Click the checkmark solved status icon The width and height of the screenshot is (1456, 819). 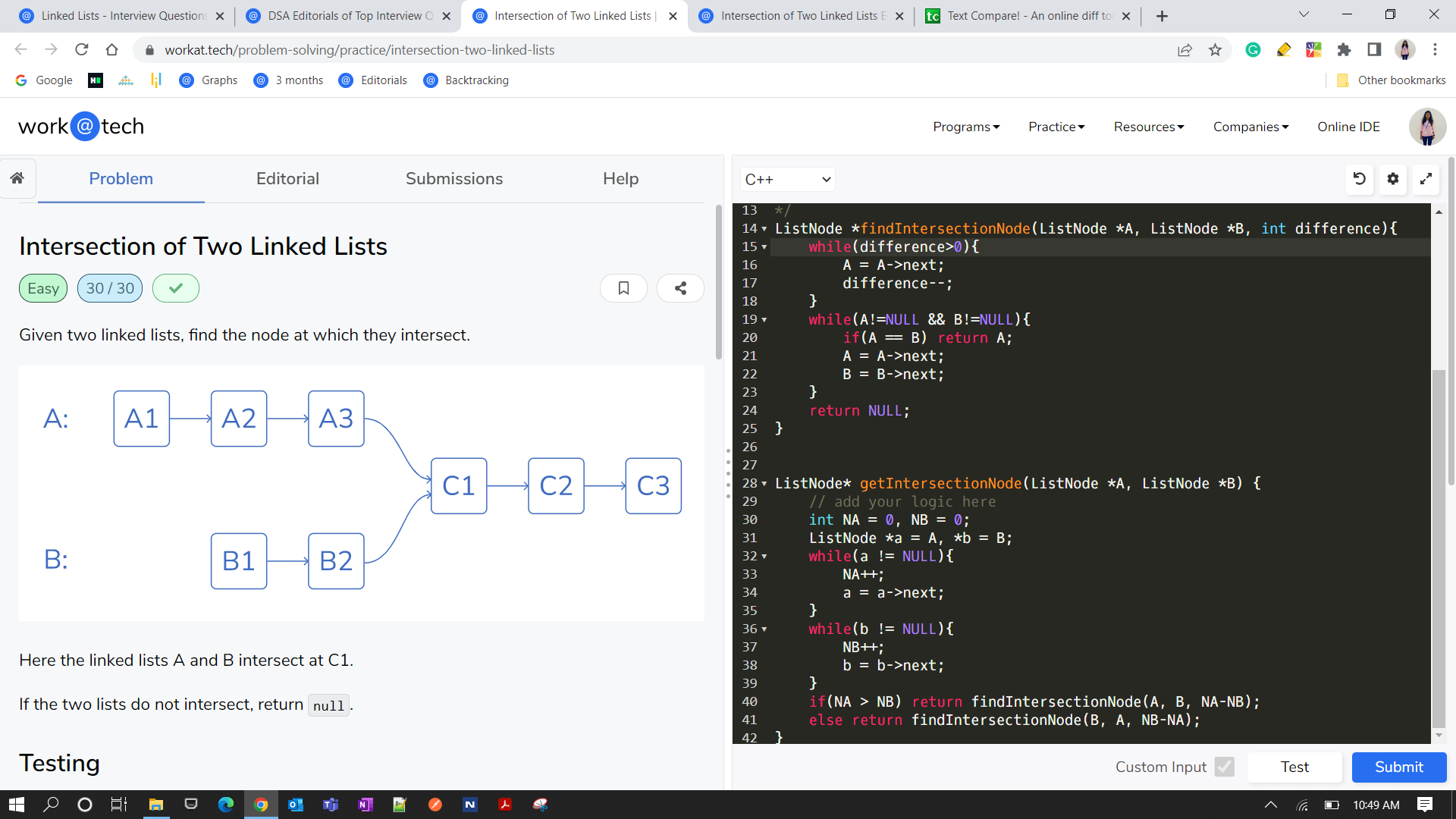[x=174, y=289]
